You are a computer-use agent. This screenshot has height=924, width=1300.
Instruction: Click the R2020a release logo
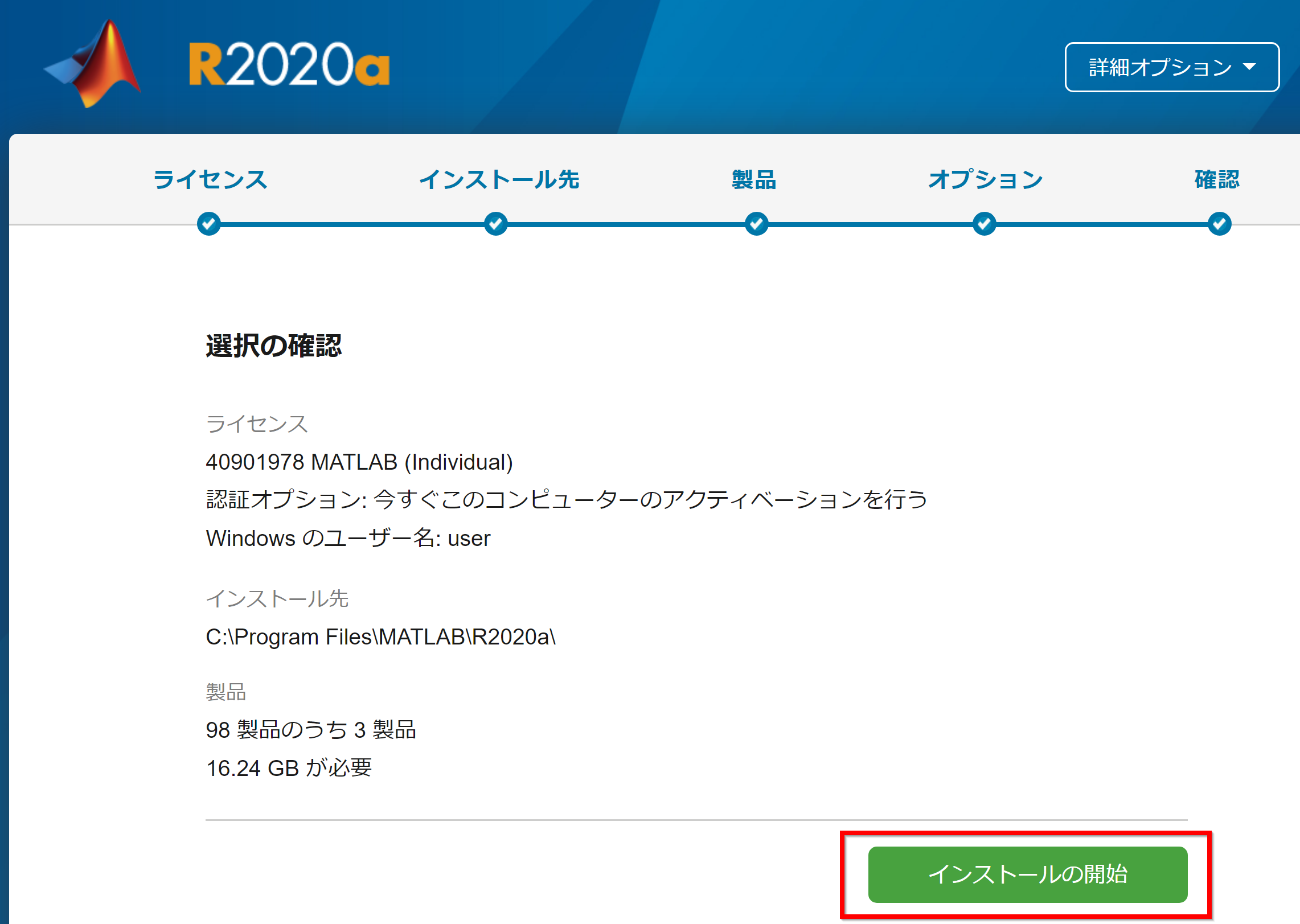point(289,64)
